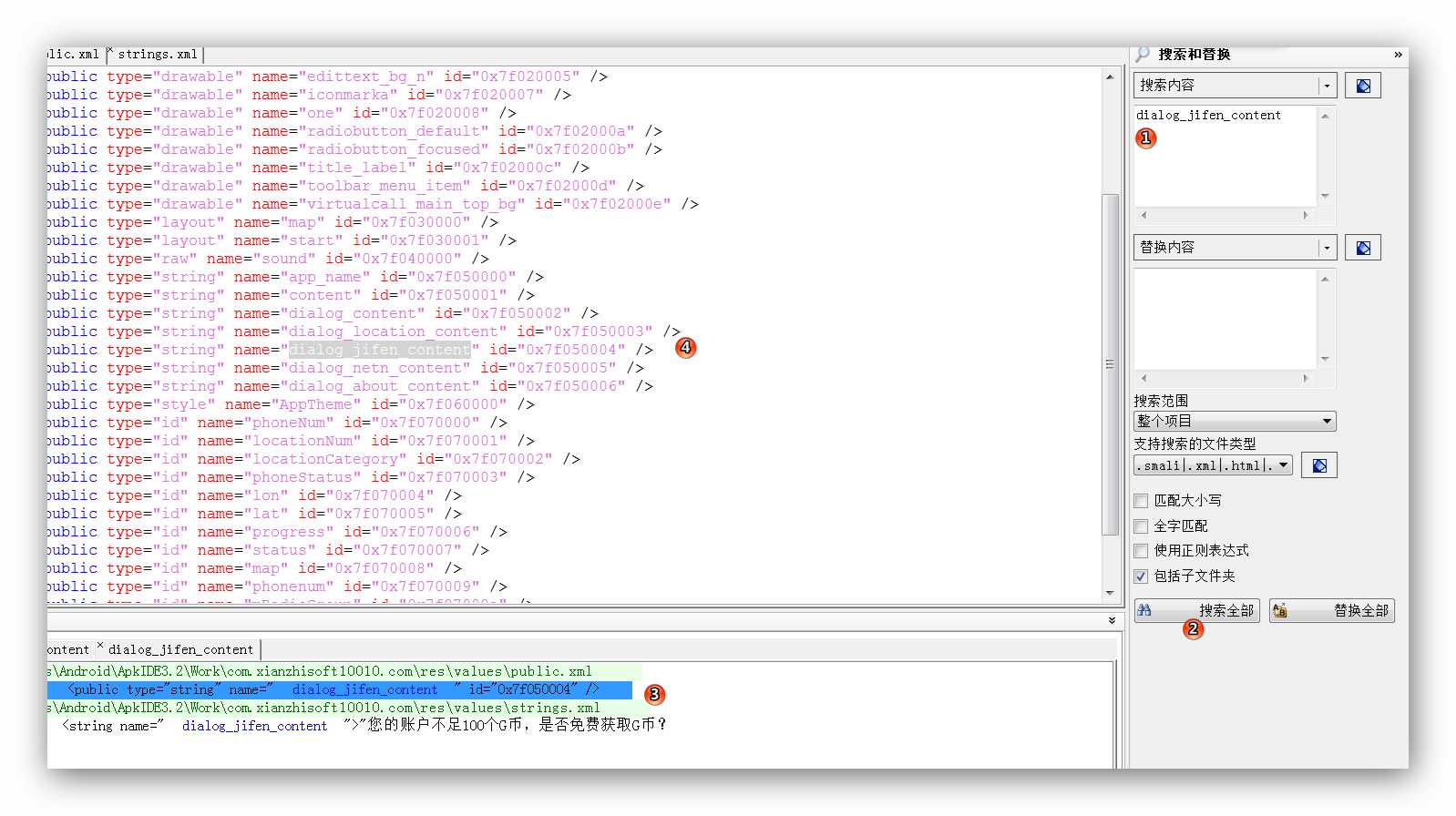1456x816 pixels.
Task: Open the 搜索范围 整个项目 dropdown
Action: pyautogui.click(x=1235, y=421)
